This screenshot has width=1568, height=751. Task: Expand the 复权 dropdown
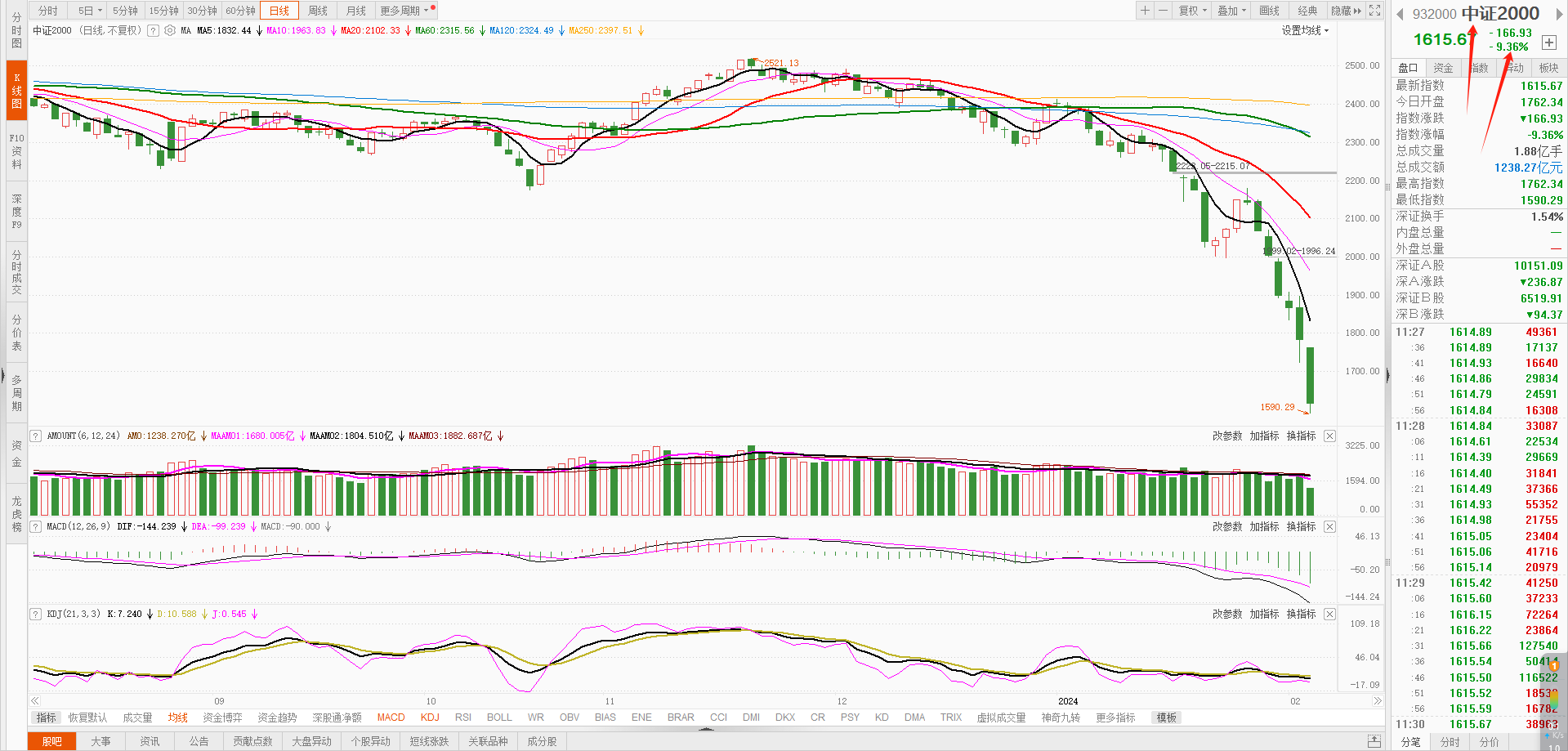click(x=1192, y=11)
